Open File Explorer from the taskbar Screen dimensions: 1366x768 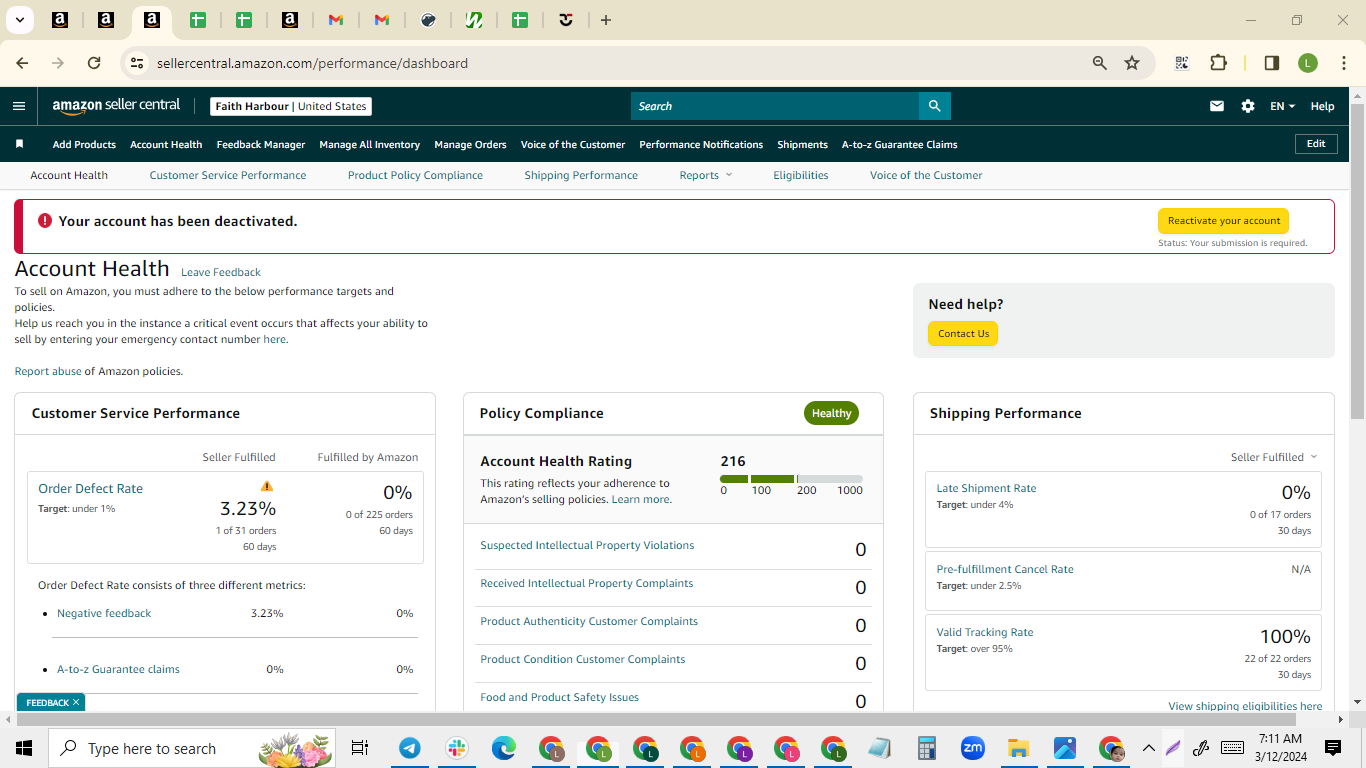[1019, 748]
